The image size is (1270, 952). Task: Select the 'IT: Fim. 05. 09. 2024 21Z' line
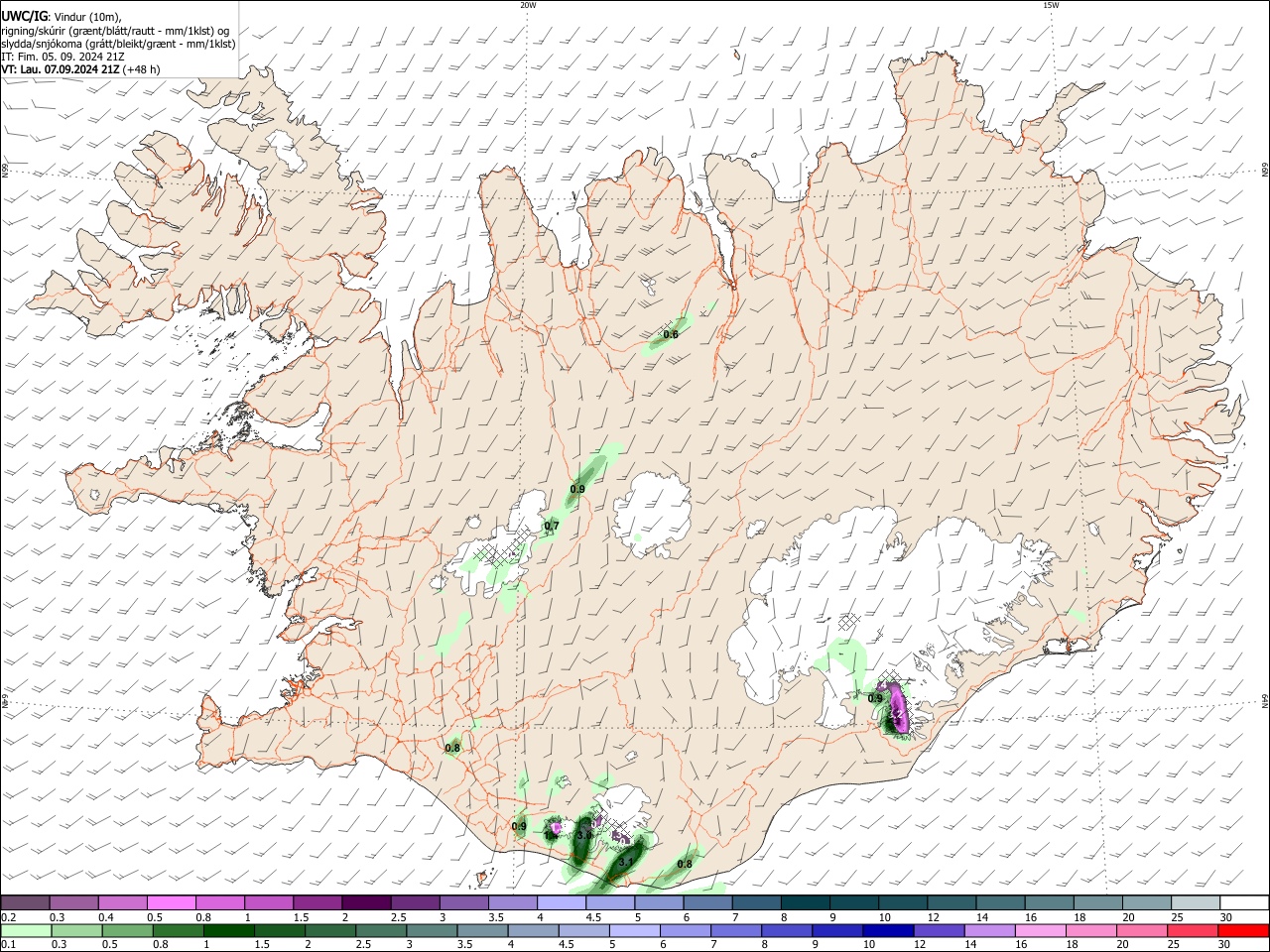click(x=64, y=57)
